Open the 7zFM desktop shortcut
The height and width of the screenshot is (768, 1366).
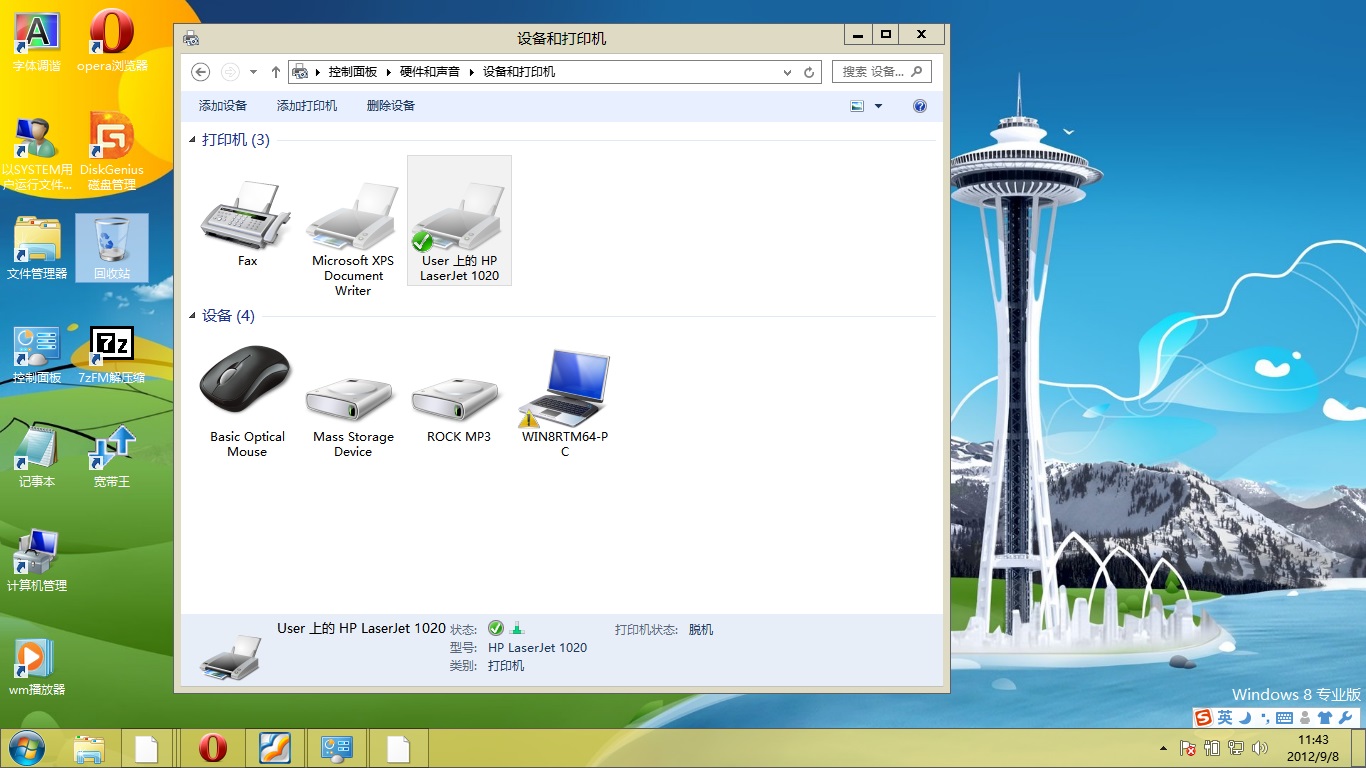112,355
